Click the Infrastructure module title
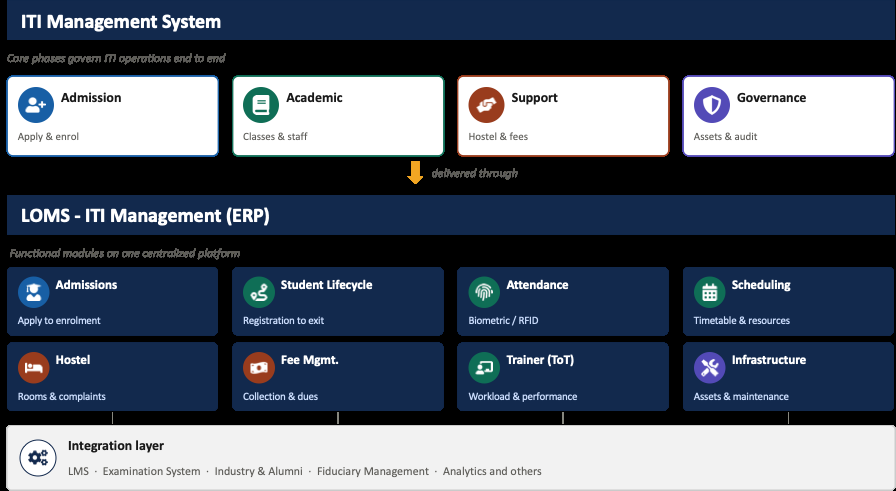The image size is (896, 491). pos(769,360)
